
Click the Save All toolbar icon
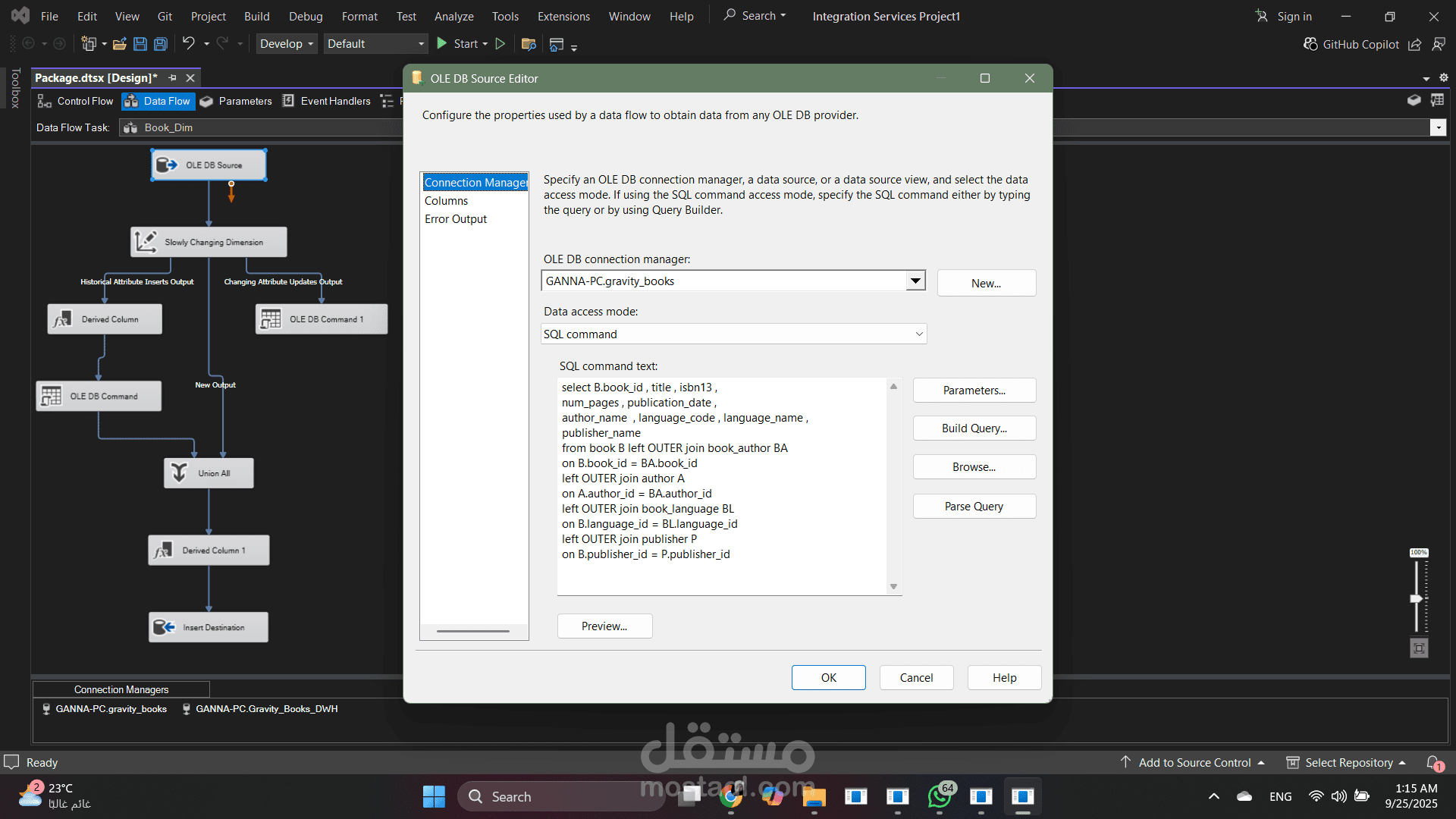pyautogui.click(x=161, y=44)
